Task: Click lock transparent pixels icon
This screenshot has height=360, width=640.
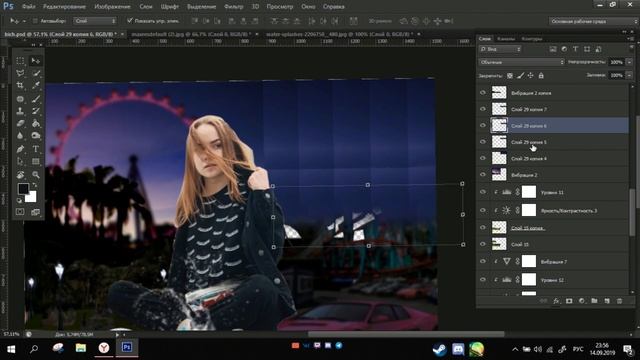Action: [x=510, y=76]
